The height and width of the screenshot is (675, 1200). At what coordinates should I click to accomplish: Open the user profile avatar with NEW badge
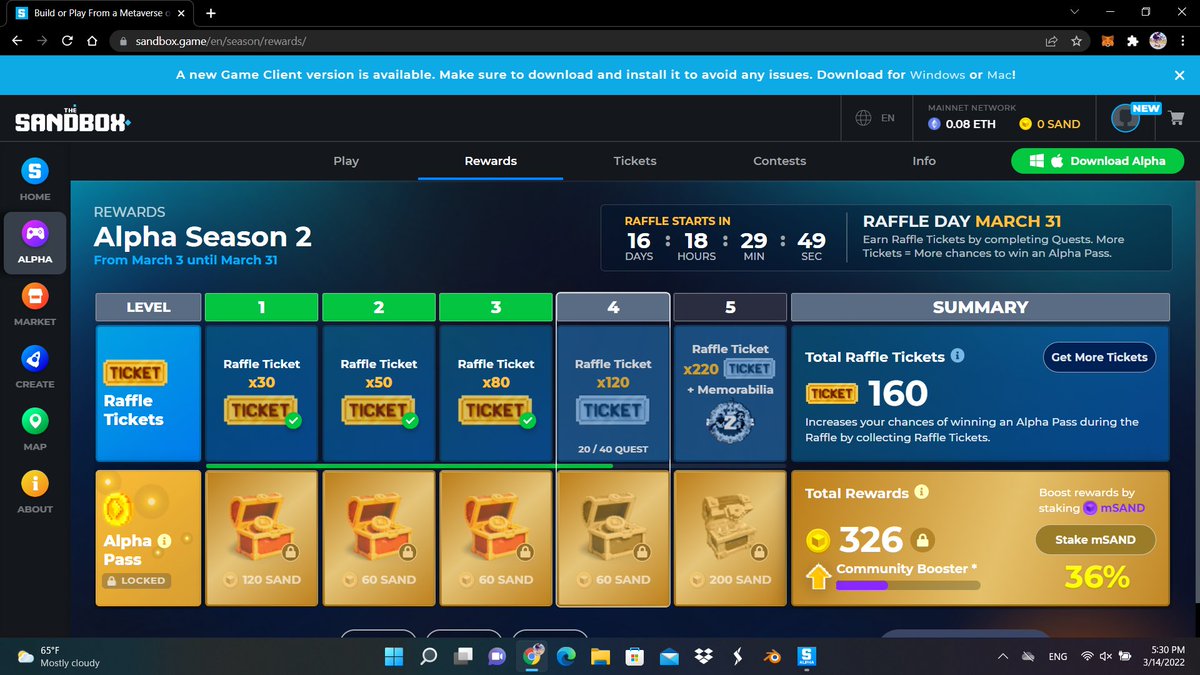pyautogui.click(x=1126, y=118)
